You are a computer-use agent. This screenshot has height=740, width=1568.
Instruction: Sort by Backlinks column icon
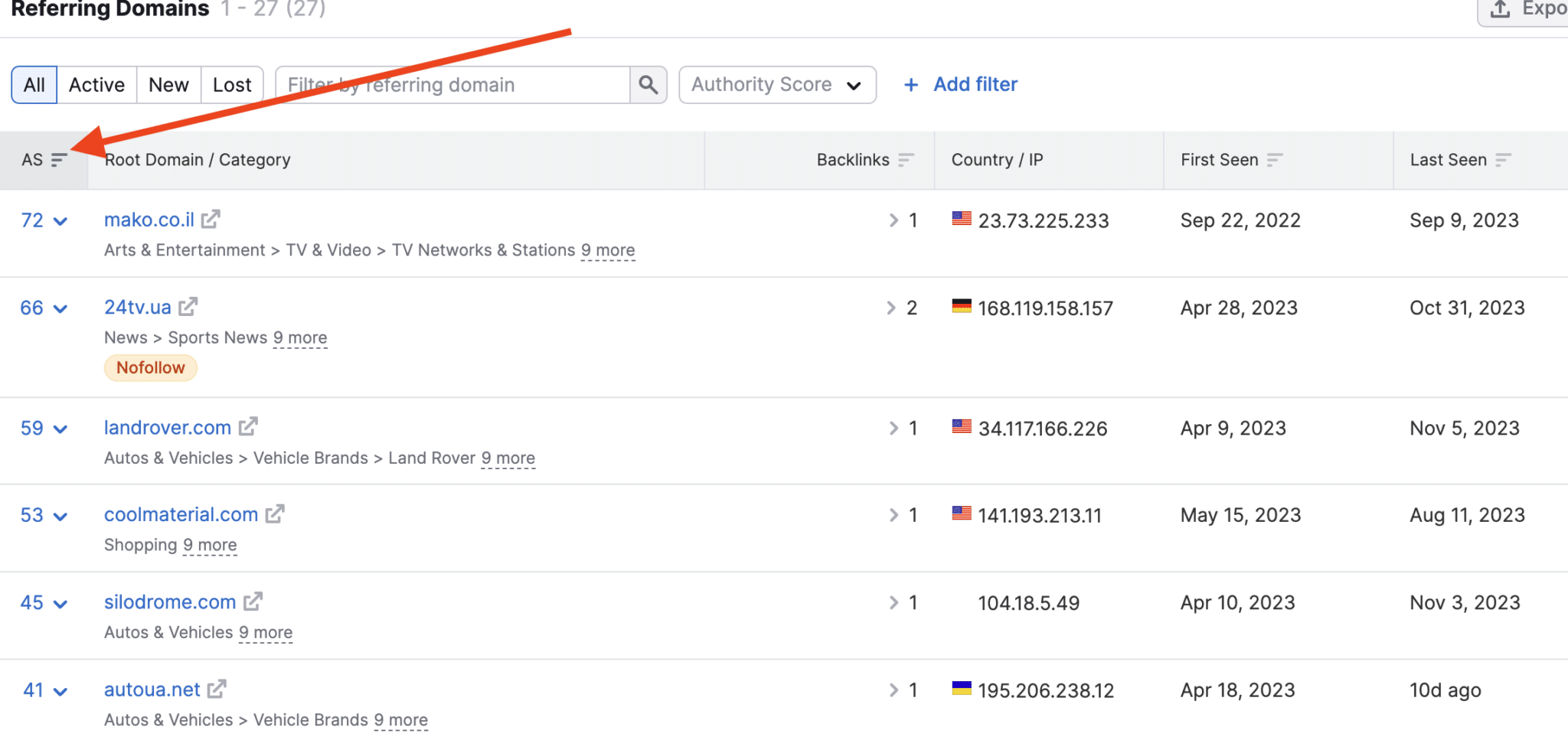pos(906,160)
